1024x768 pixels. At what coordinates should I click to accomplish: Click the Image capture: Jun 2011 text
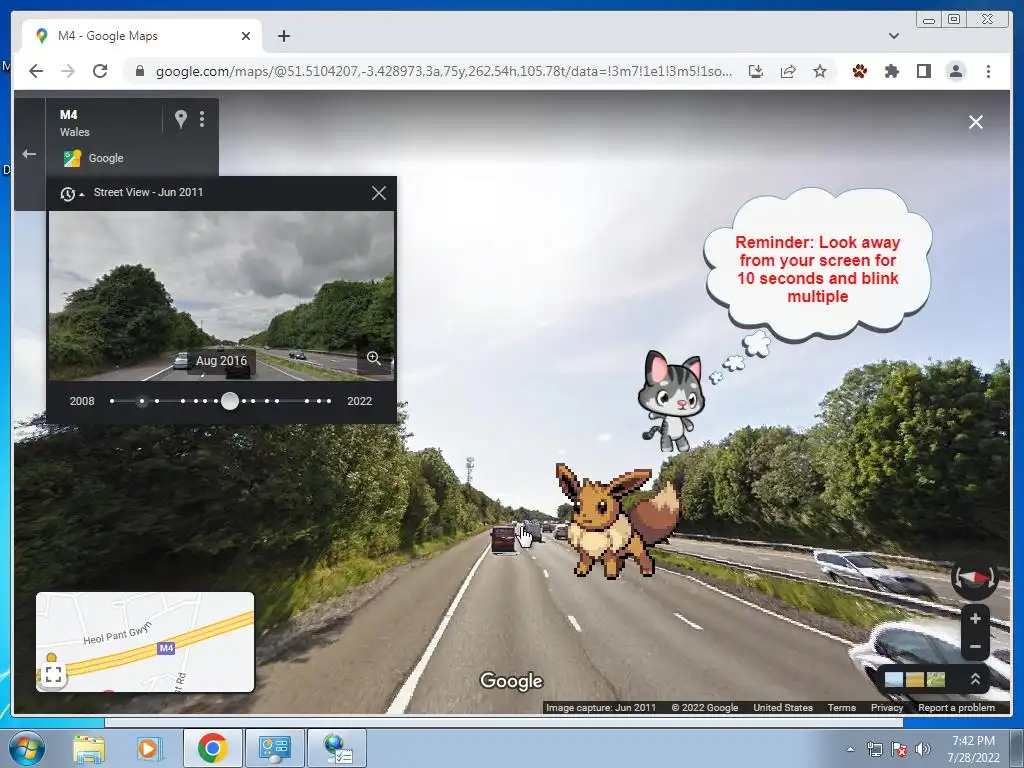tap(601, 707)
